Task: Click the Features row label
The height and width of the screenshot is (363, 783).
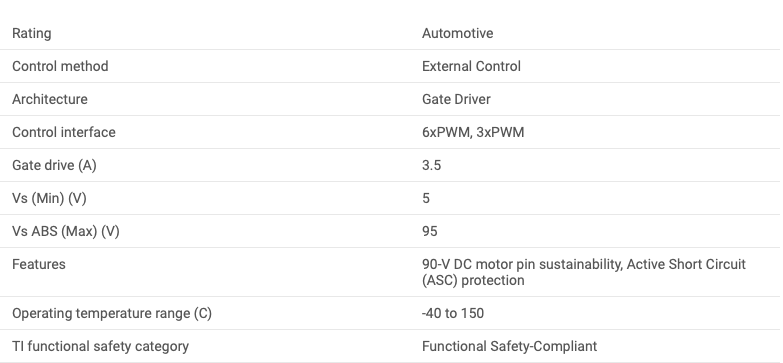Action: click(38, 264)
